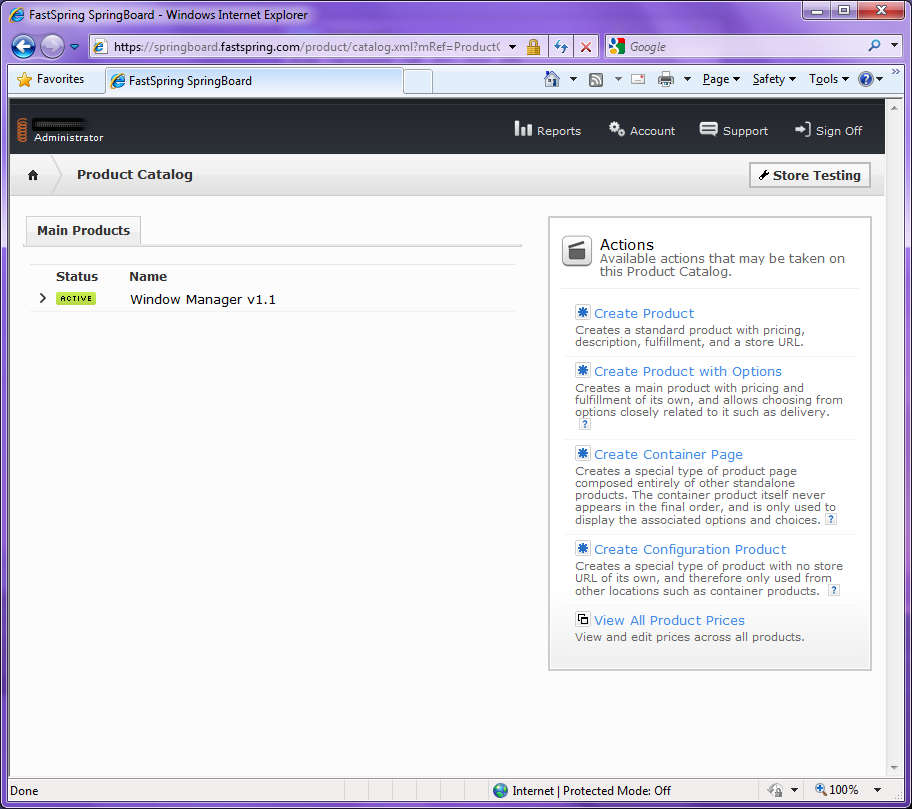Screen dimensions: 912x809
Task: Open the Account settings link
Action: pos(642,130)
